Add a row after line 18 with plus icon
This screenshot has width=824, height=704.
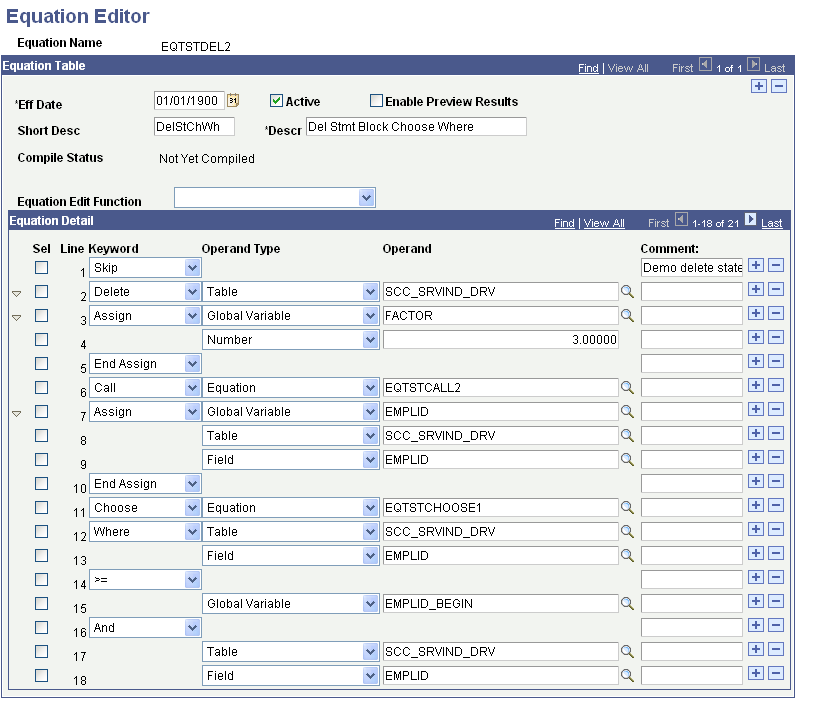point(758,675)
